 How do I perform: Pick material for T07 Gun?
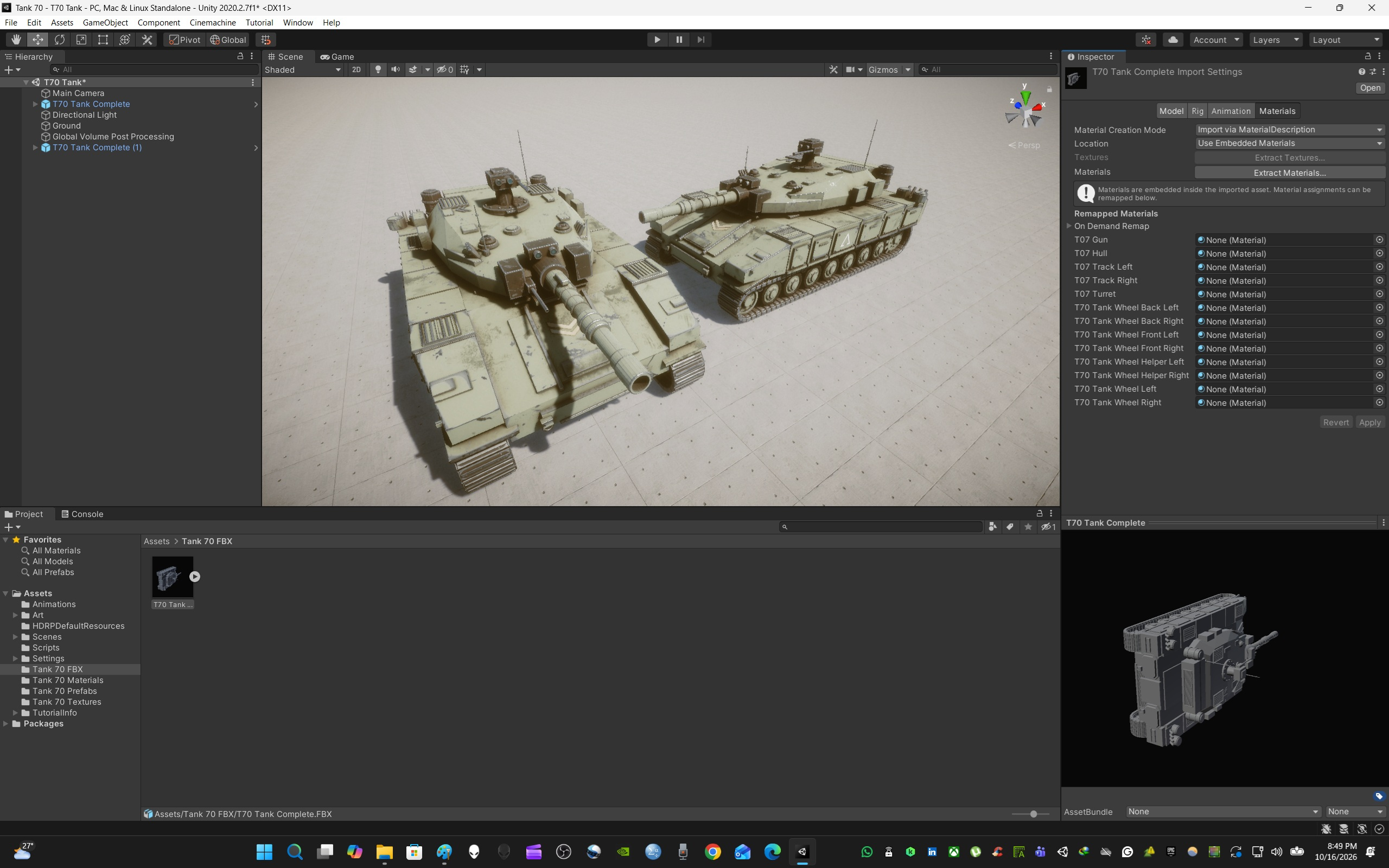coord(1379,239)
